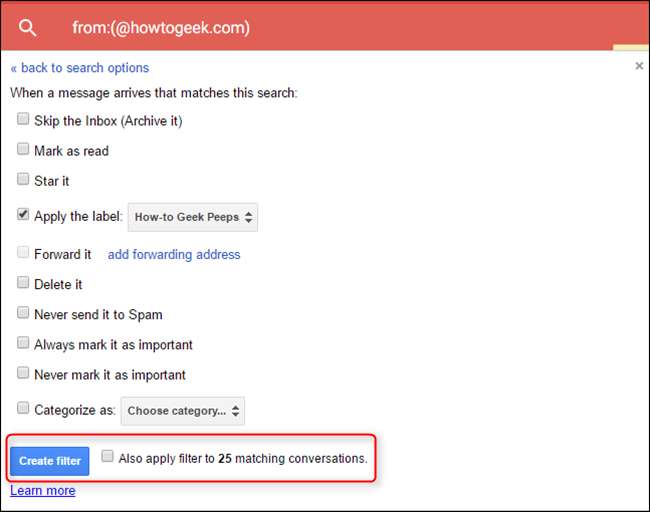650x512 pixels.
Task: Enable the Delete it checkbox
Action: tap(23, 283)
